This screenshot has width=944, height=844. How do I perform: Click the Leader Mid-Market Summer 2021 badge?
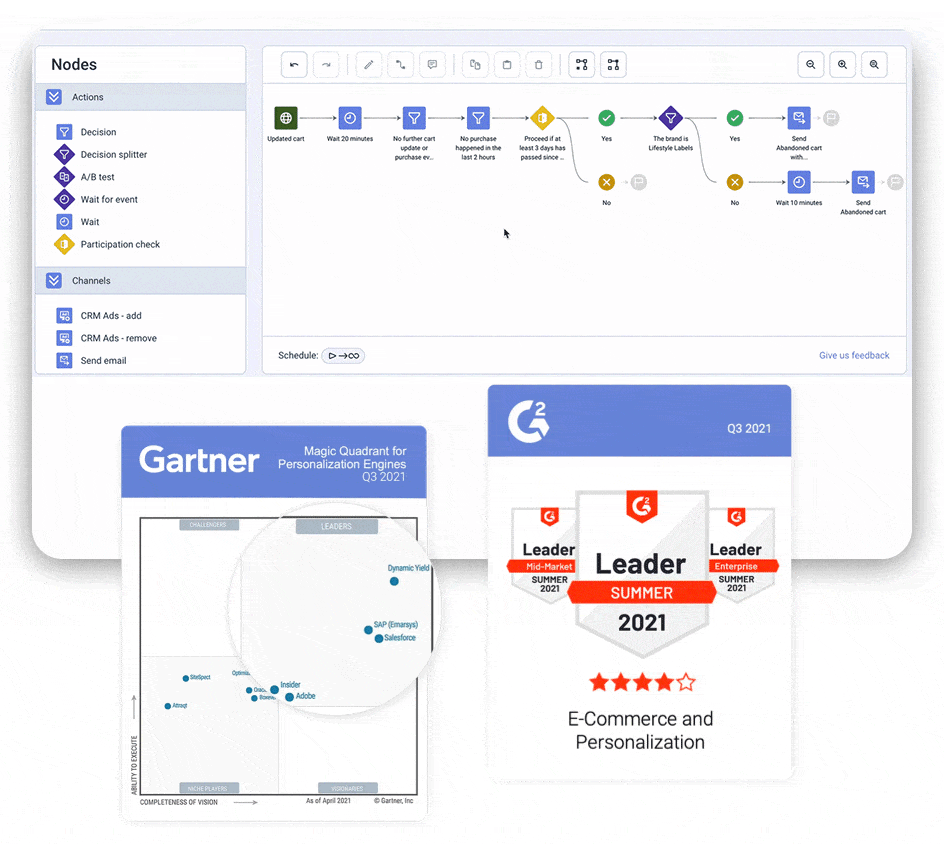pyautogui.click(x=544, y=554)
